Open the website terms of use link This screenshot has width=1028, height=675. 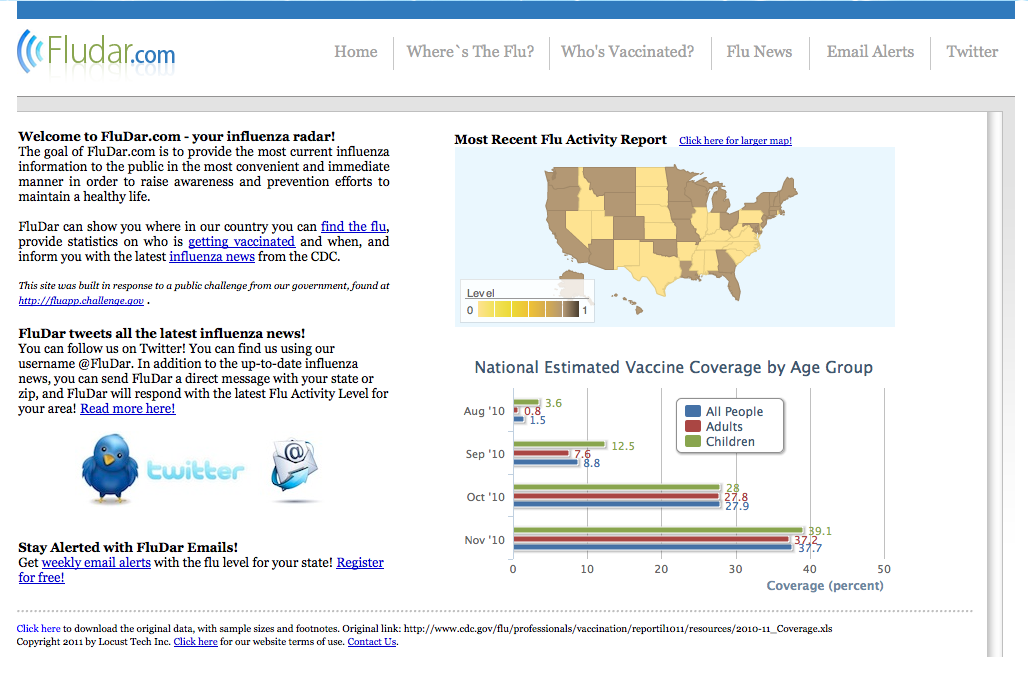click(x=195, y=642)
